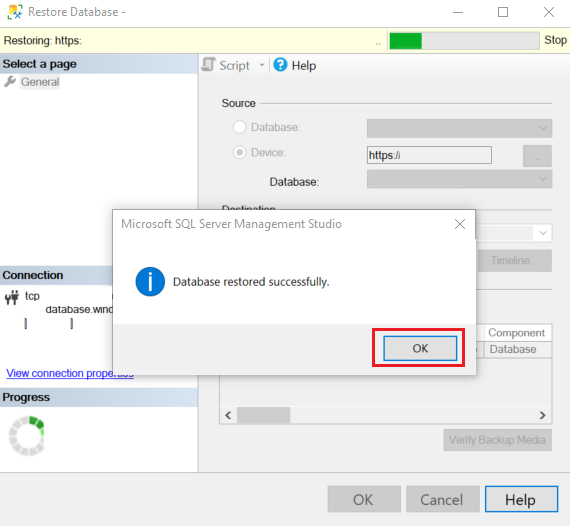This screenshot has height=526, width=570.
Task: Click OK in the success message dialog
Action: 420,348
